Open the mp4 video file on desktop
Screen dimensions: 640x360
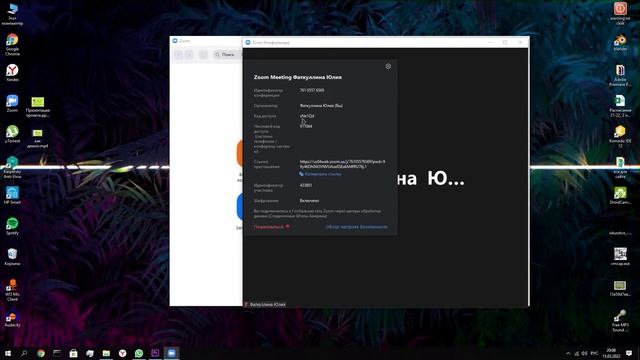(x=38, y=138)
